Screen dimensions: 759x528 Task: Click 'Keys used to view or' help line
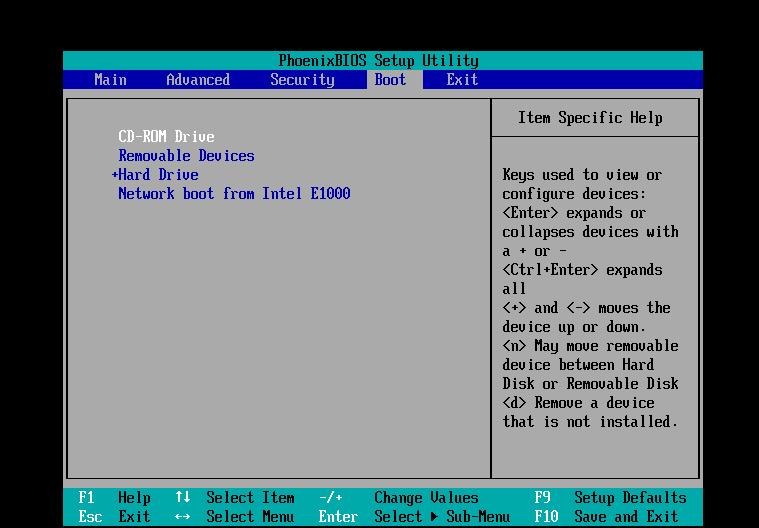pyautogui.click(x=582, y=175)
